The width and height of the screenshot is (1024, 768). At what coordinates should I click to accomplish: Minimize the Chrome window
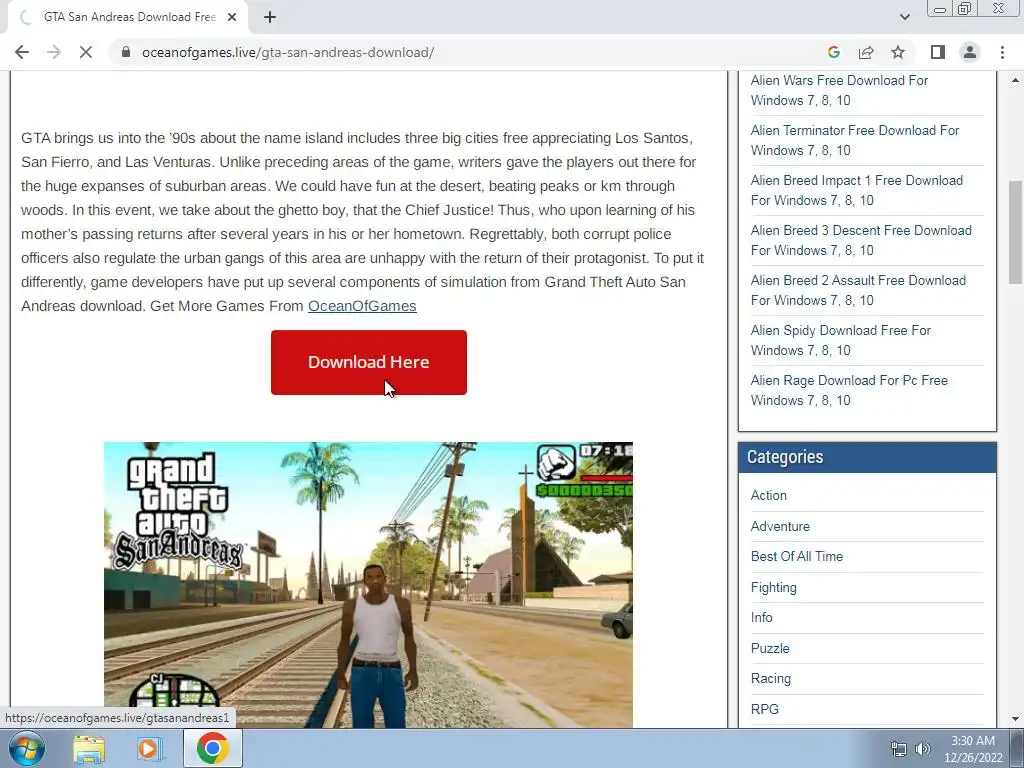point(940,9)
